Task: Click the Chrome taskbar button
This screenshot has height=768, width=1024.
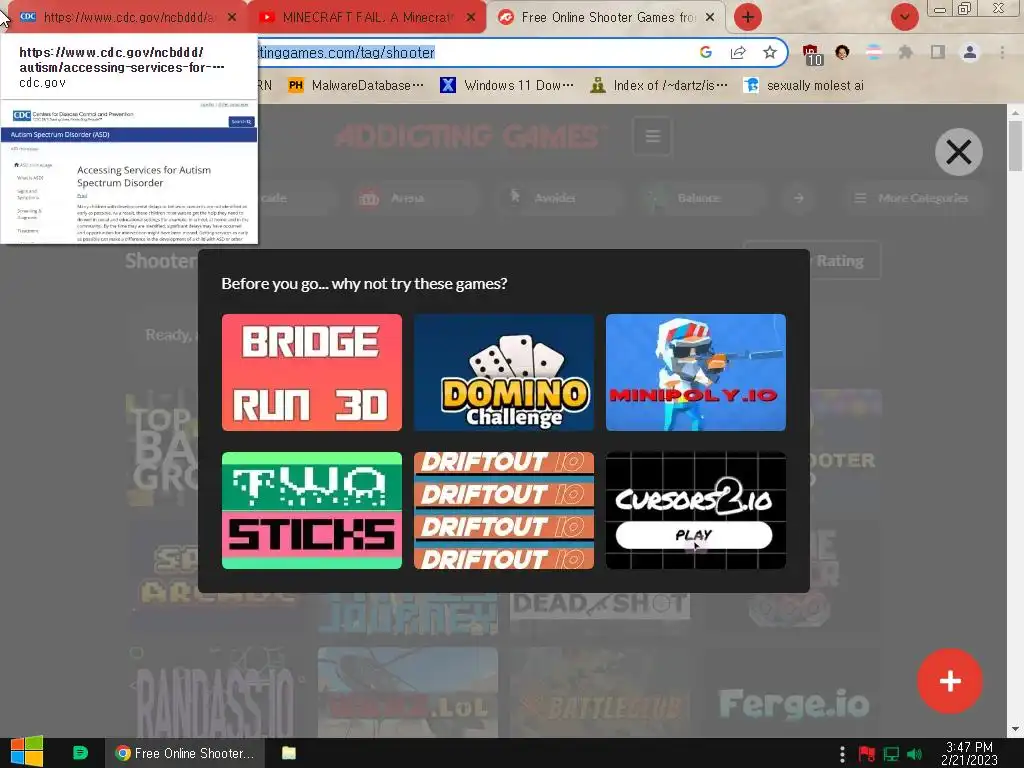Action: tap(186, 753)
